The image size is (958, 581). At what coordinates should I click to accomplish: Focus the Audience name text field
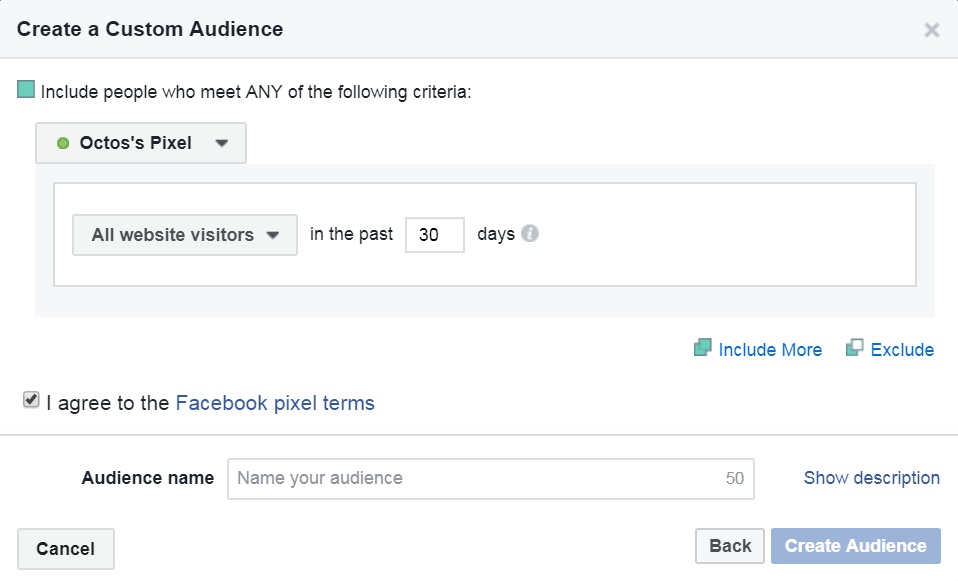pyautogui.click(x=491, y=479)
